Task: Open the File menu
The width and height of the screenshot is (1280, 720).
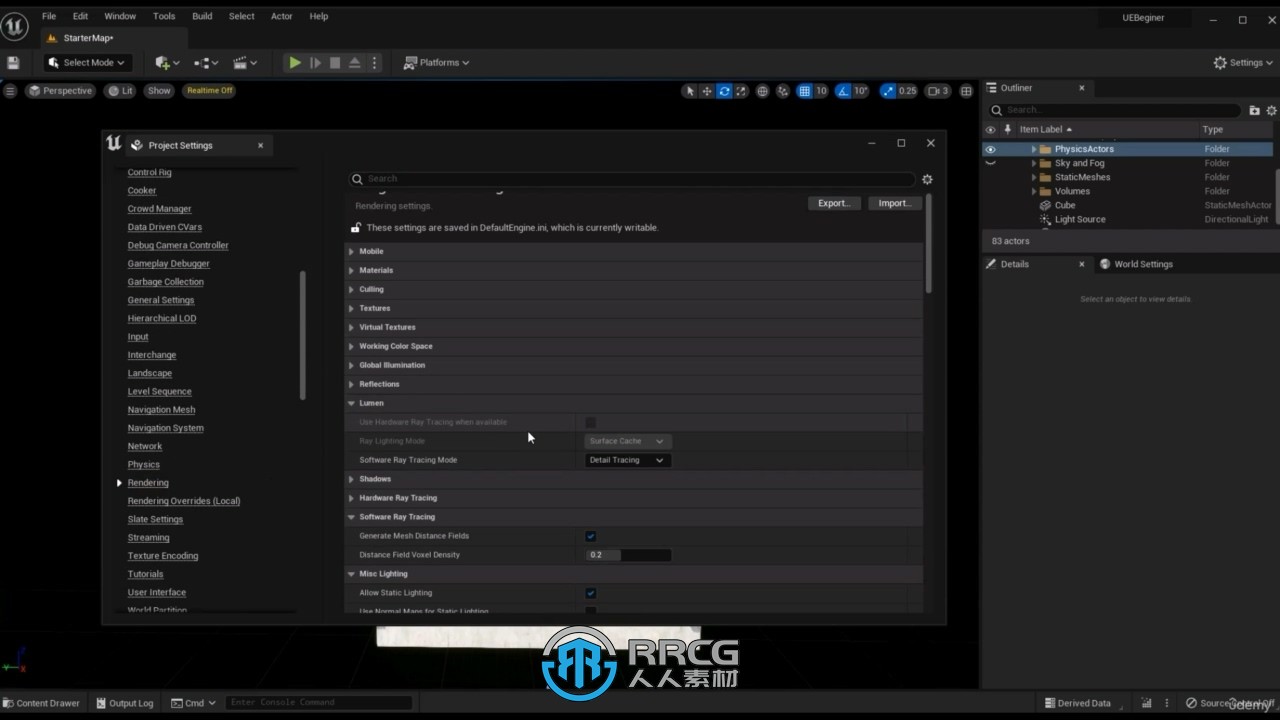Action: 48,16
